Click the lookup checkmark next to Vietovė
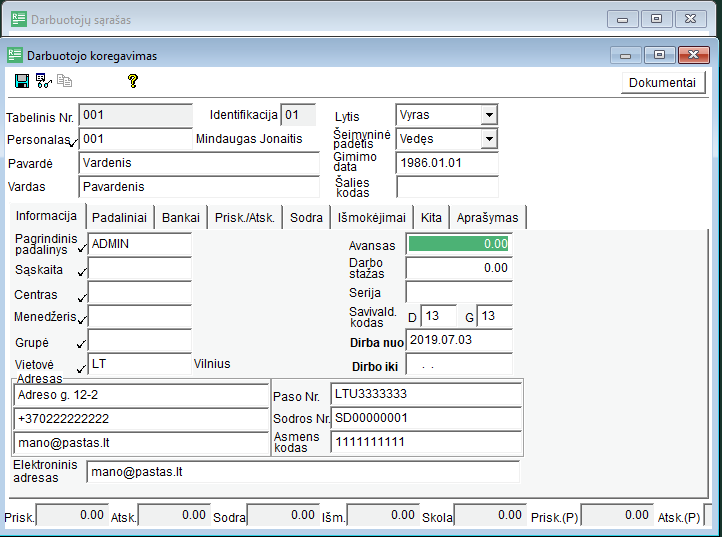 pos(82,368)
